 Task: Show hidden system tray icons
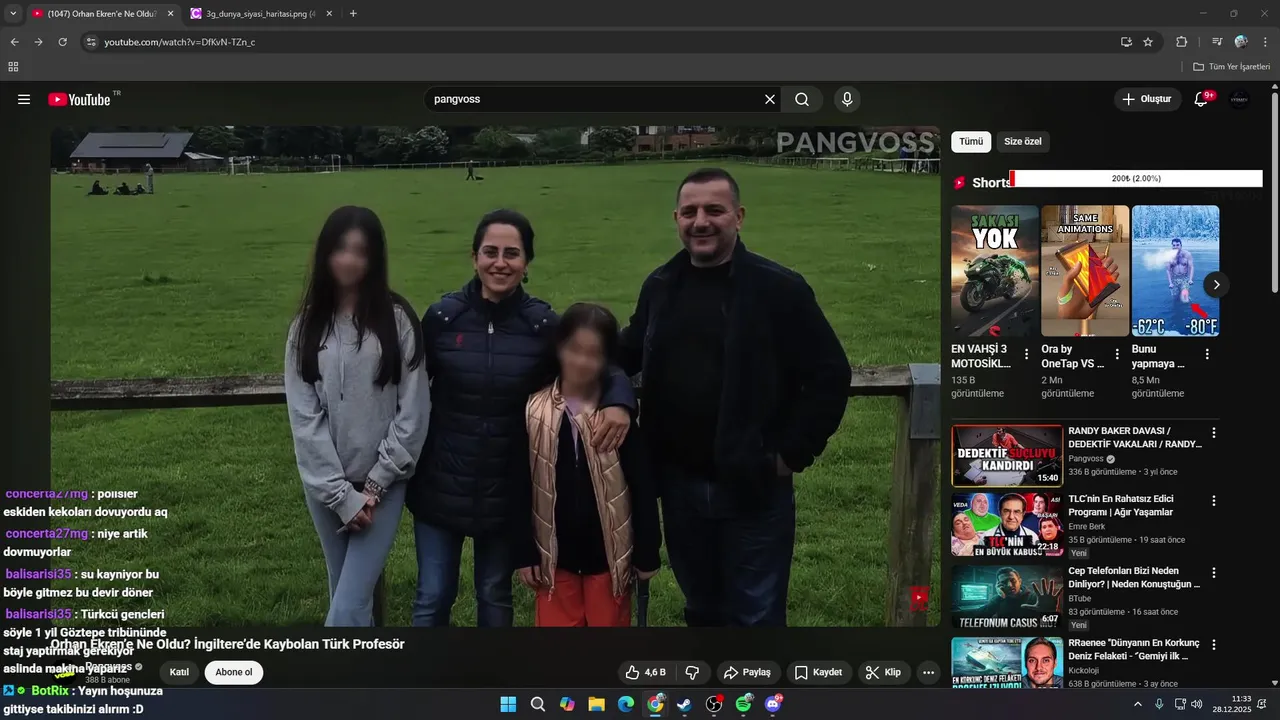click(1137, 704)
